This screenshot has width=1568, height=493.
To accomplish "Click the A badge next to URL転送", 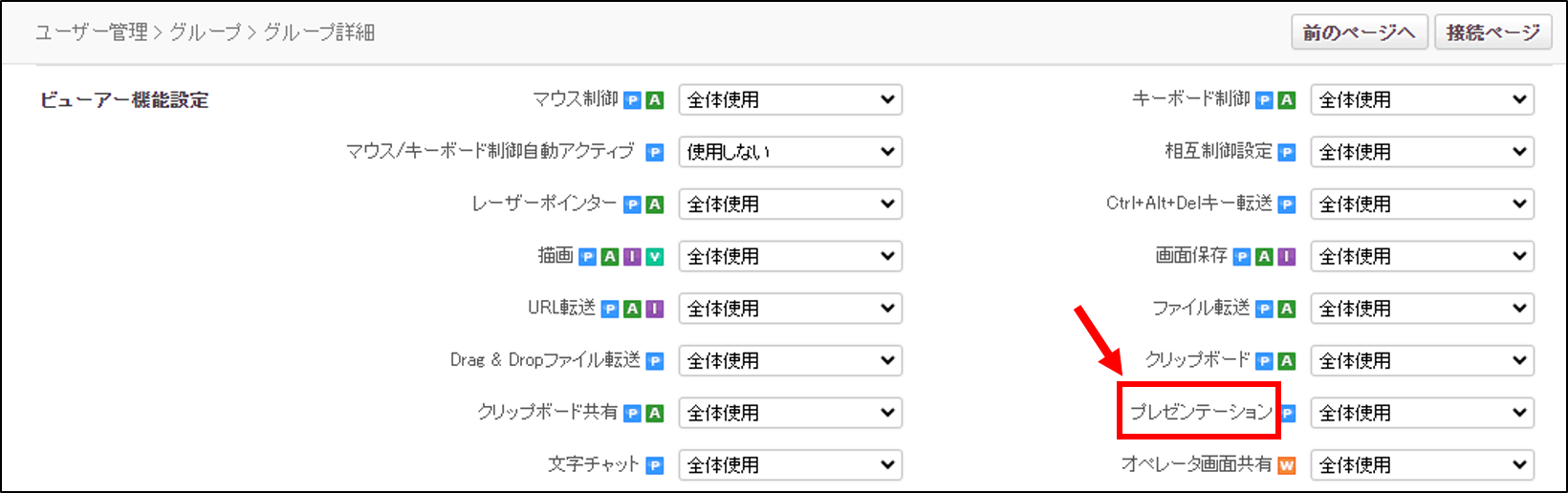I will [x=632, y=310].
